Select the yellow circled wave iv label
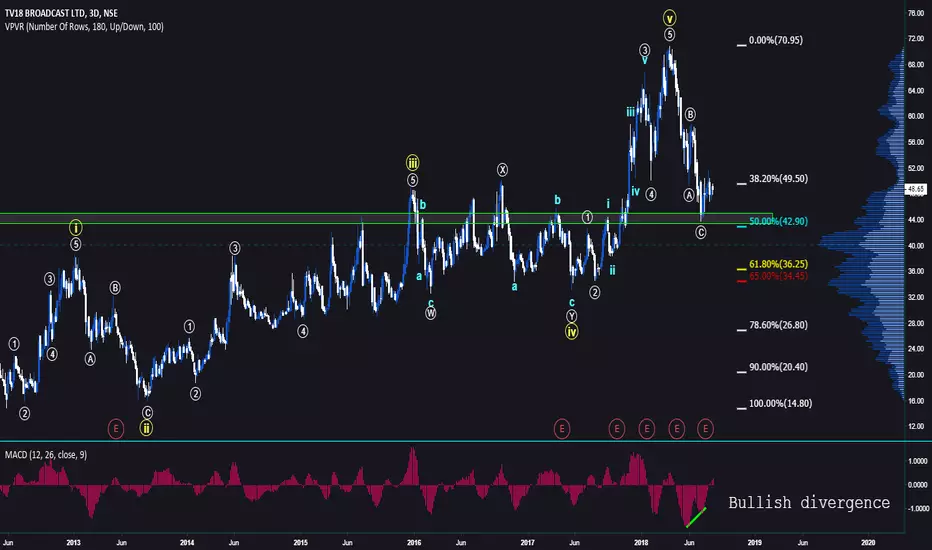The height and width of the screenshot is (550, 932). [x=571, y=332]
